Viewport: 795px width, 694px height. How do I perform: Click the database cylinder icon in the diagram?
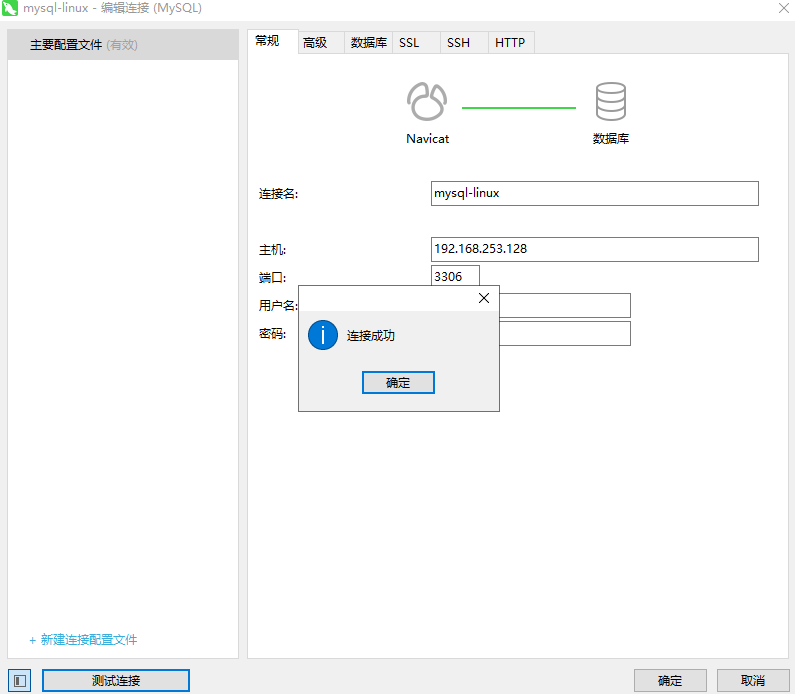(x=610, y=101)
